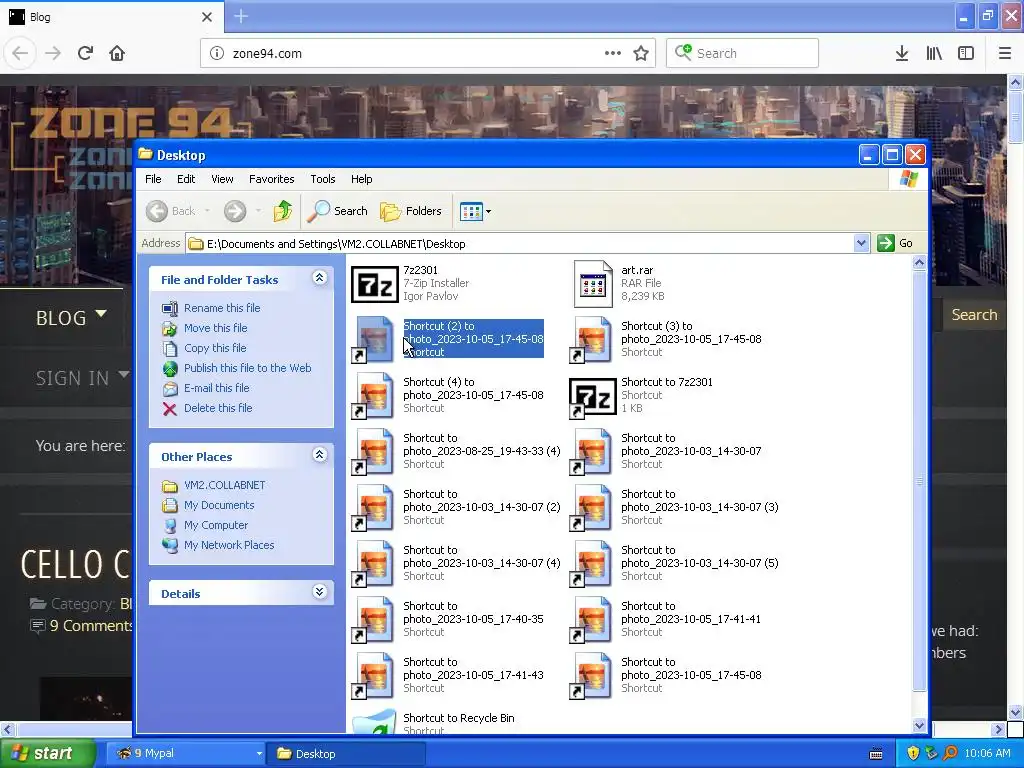This screenshot has width=1024, height=768.
Task: Click Delete this file
Action: [x=218, y=408]
